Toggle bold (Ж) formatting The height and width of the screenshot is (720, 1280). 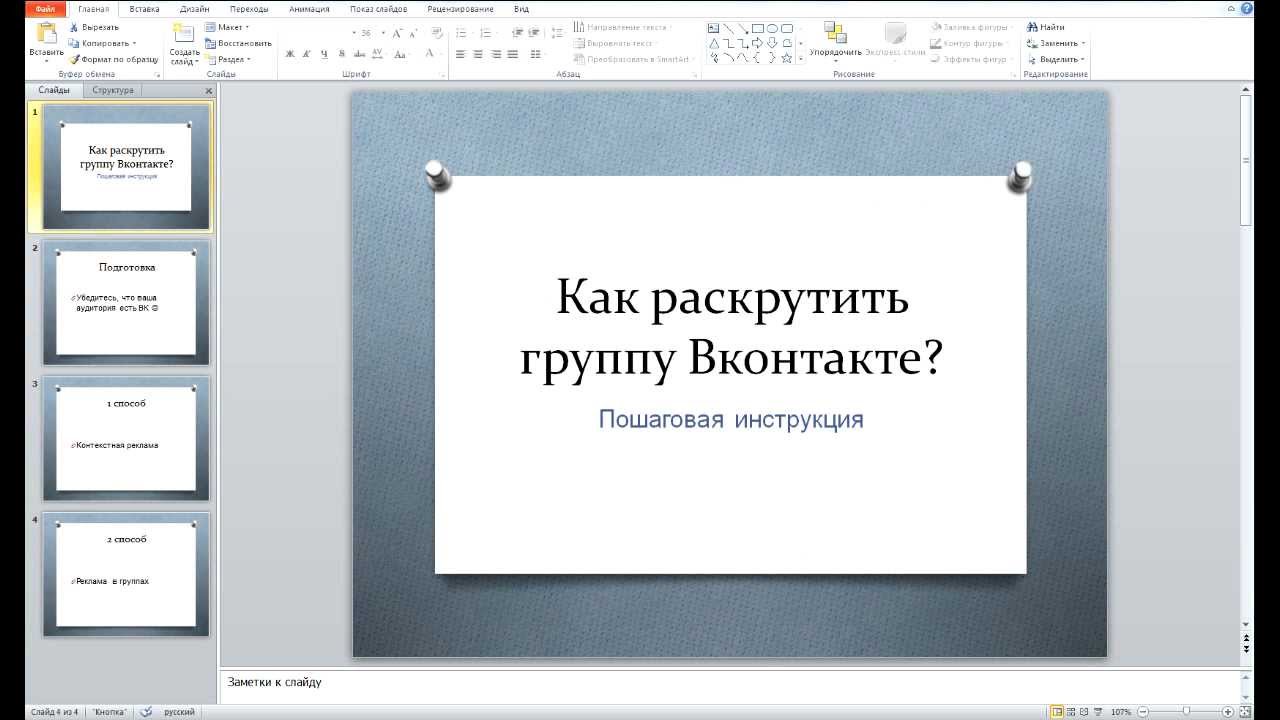click(x=290, y=54)
